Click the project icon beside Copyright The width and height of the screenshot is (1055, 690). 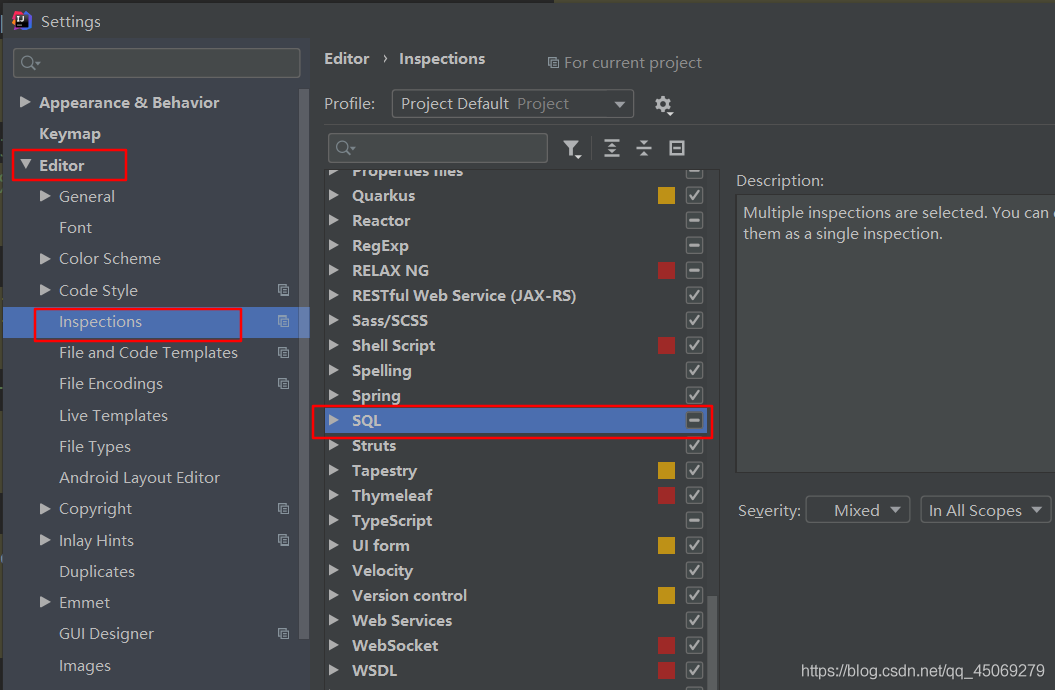tap(283, 508)
